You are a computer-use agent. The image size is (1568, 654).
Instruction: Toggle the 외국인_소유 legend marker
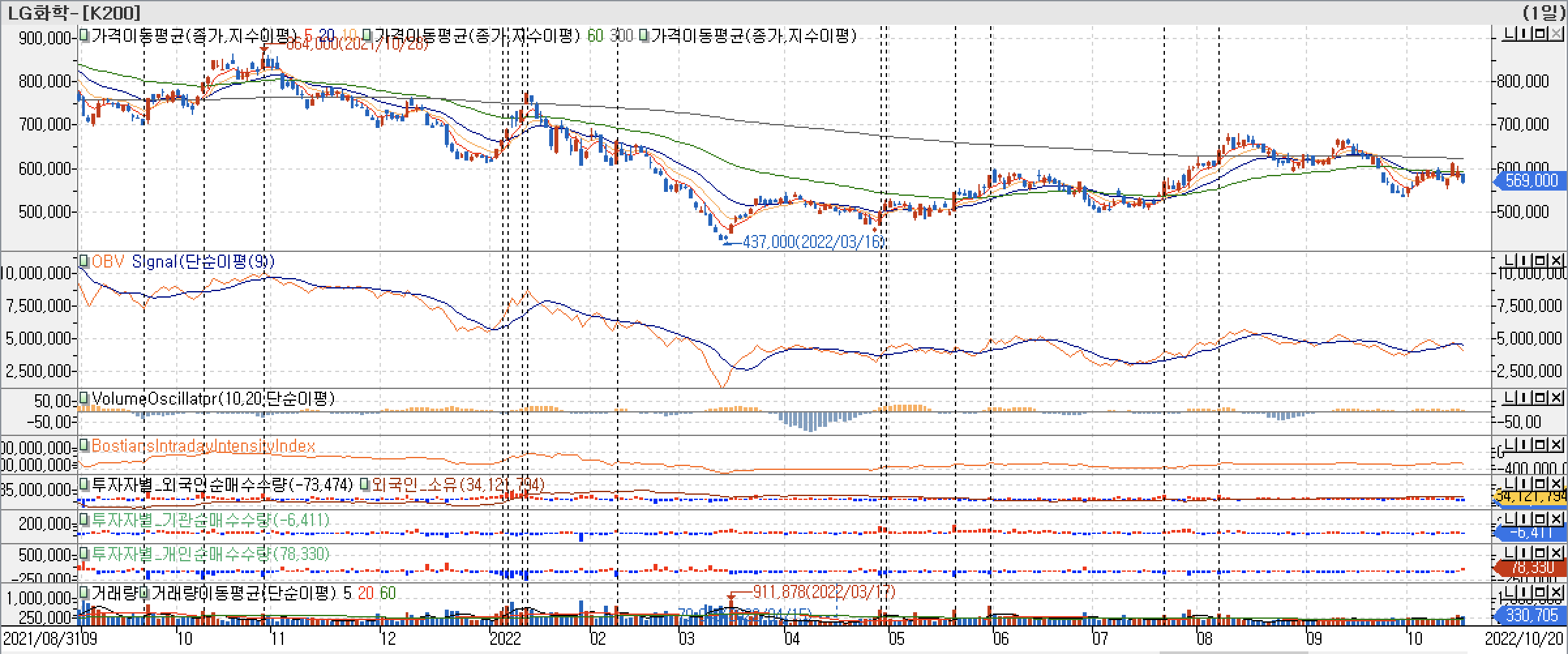365,484
